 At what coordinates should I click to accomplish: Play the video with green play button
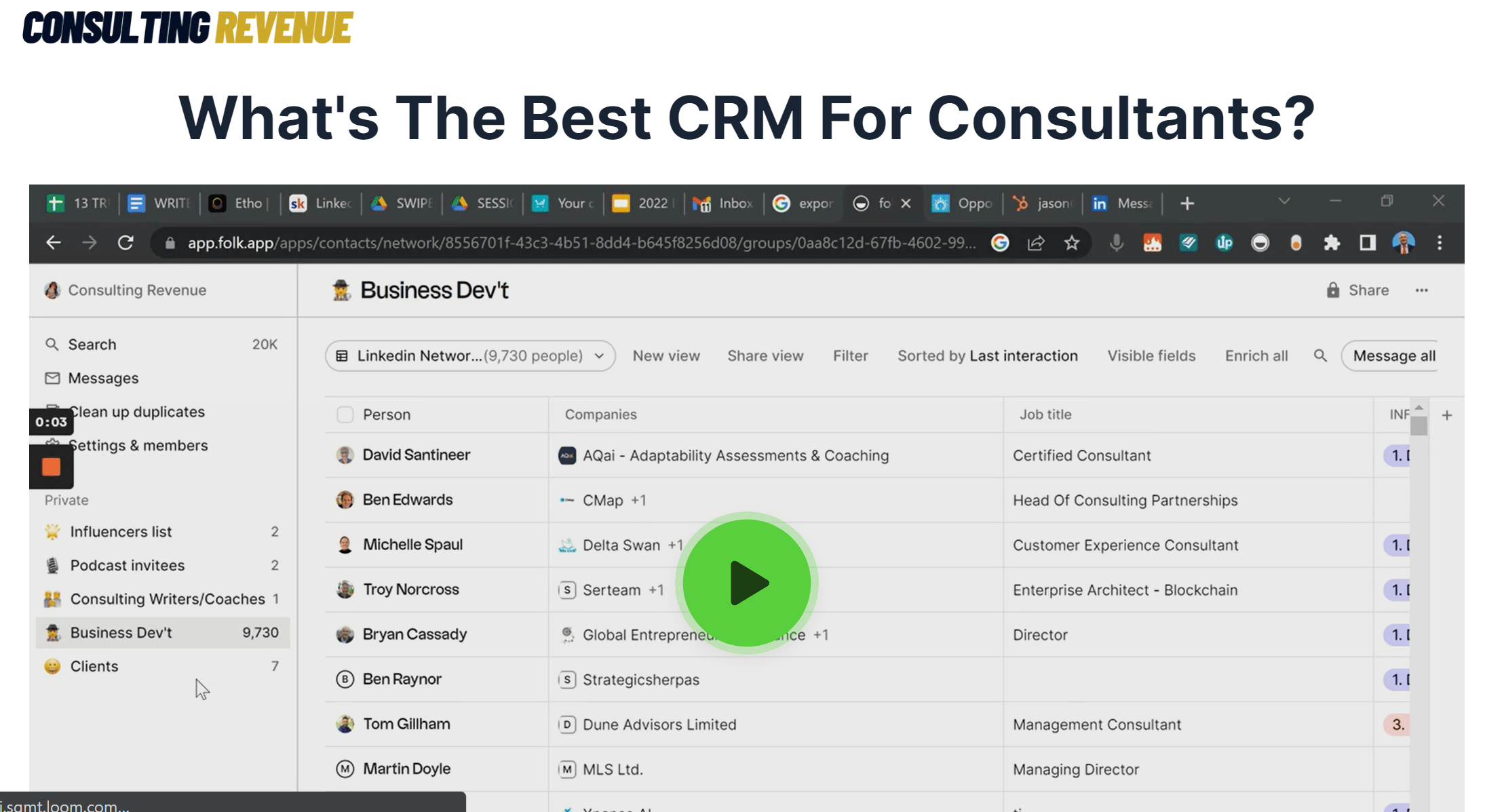746,583
